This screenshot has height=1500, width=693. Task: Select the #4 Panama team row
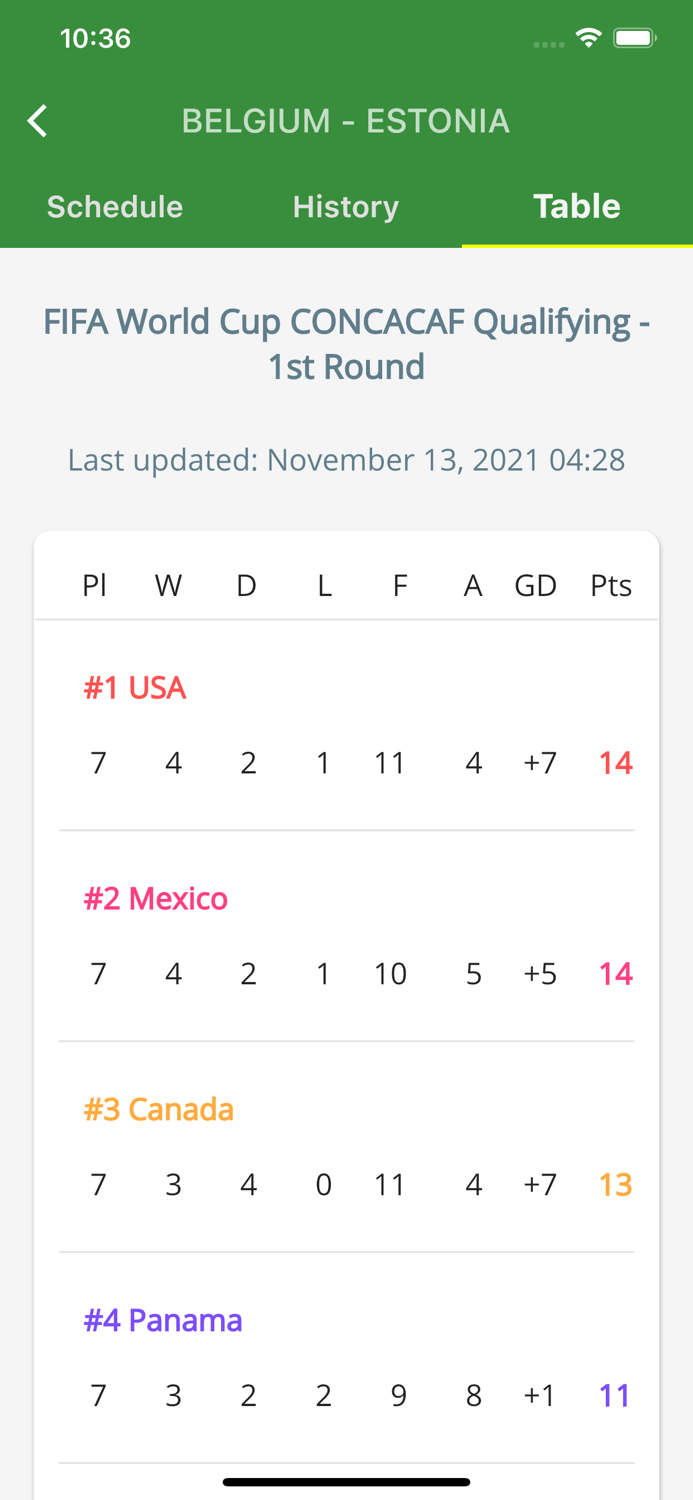point(163,1320)
